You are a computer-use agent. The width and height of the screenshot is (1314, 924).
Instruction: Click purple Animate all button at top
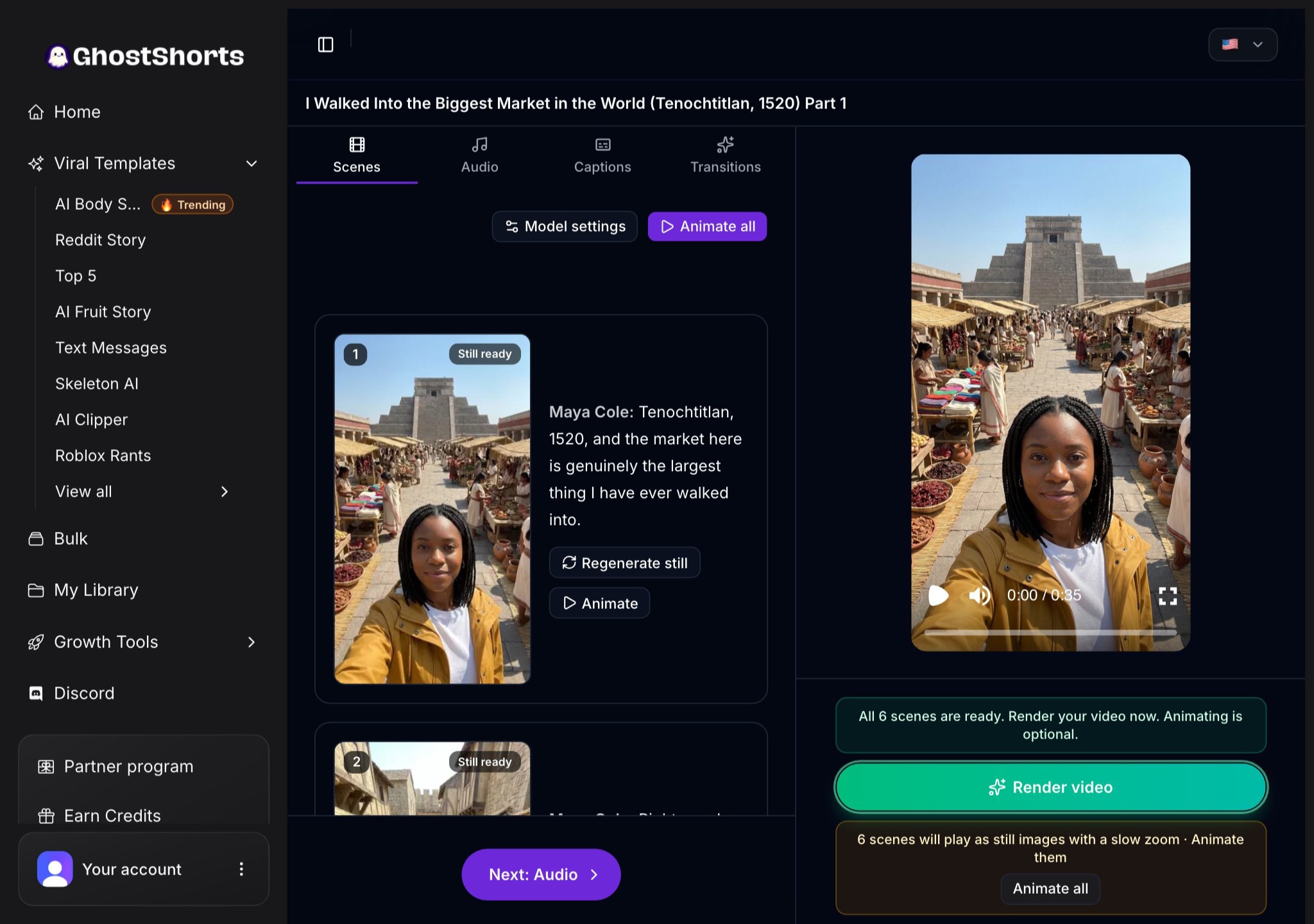(x=707, y=227)
